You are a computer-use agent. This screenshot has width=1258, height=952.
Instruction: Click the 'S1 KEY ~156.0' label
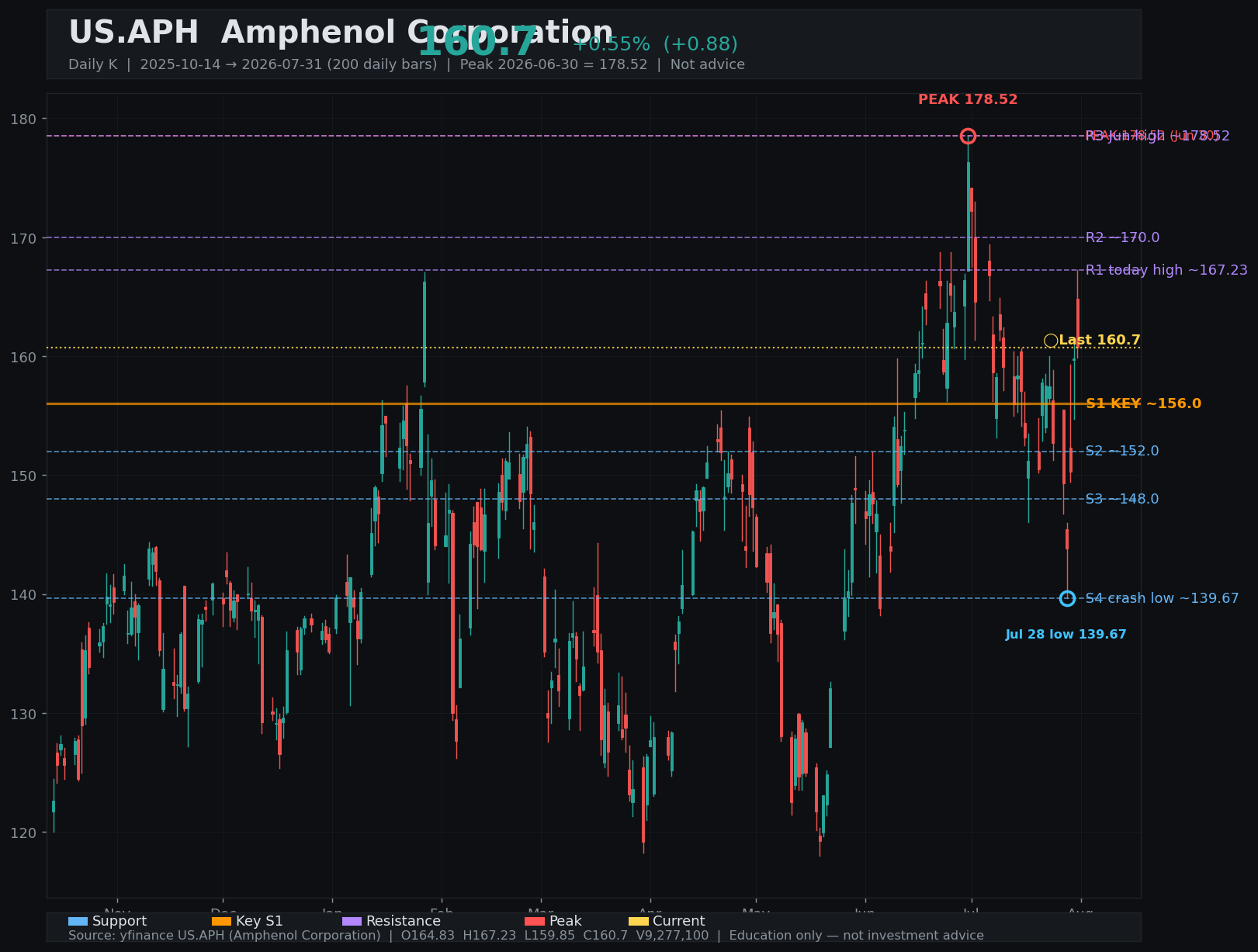click(1143, 403)
